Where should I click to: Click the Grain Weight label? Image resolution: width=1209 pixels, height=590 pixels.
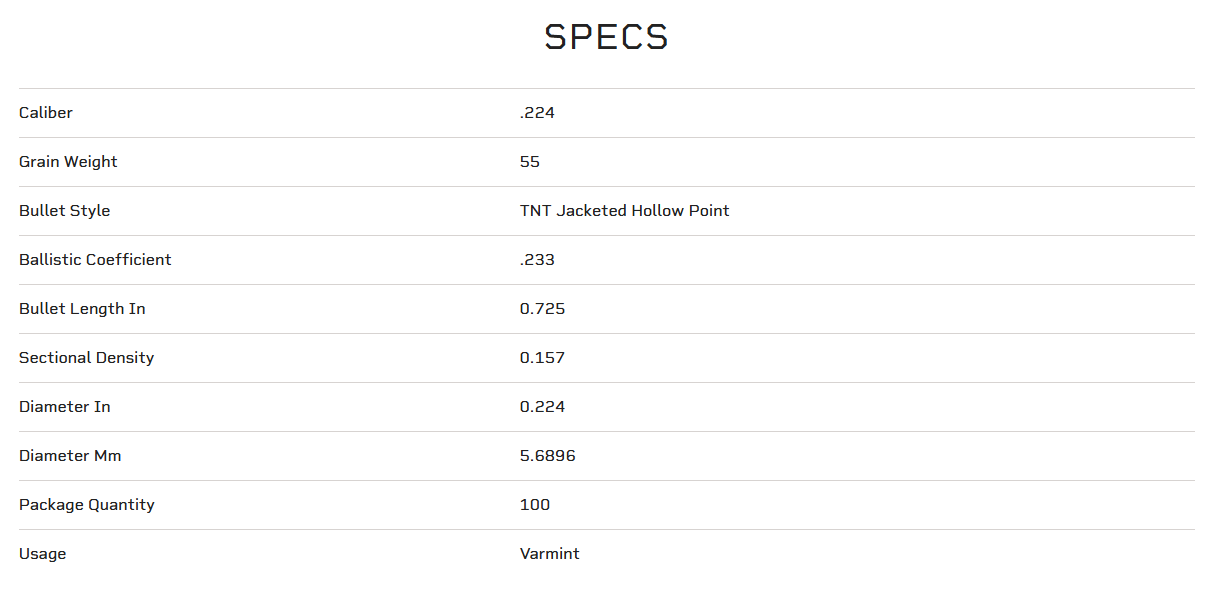tap(68, 162)
